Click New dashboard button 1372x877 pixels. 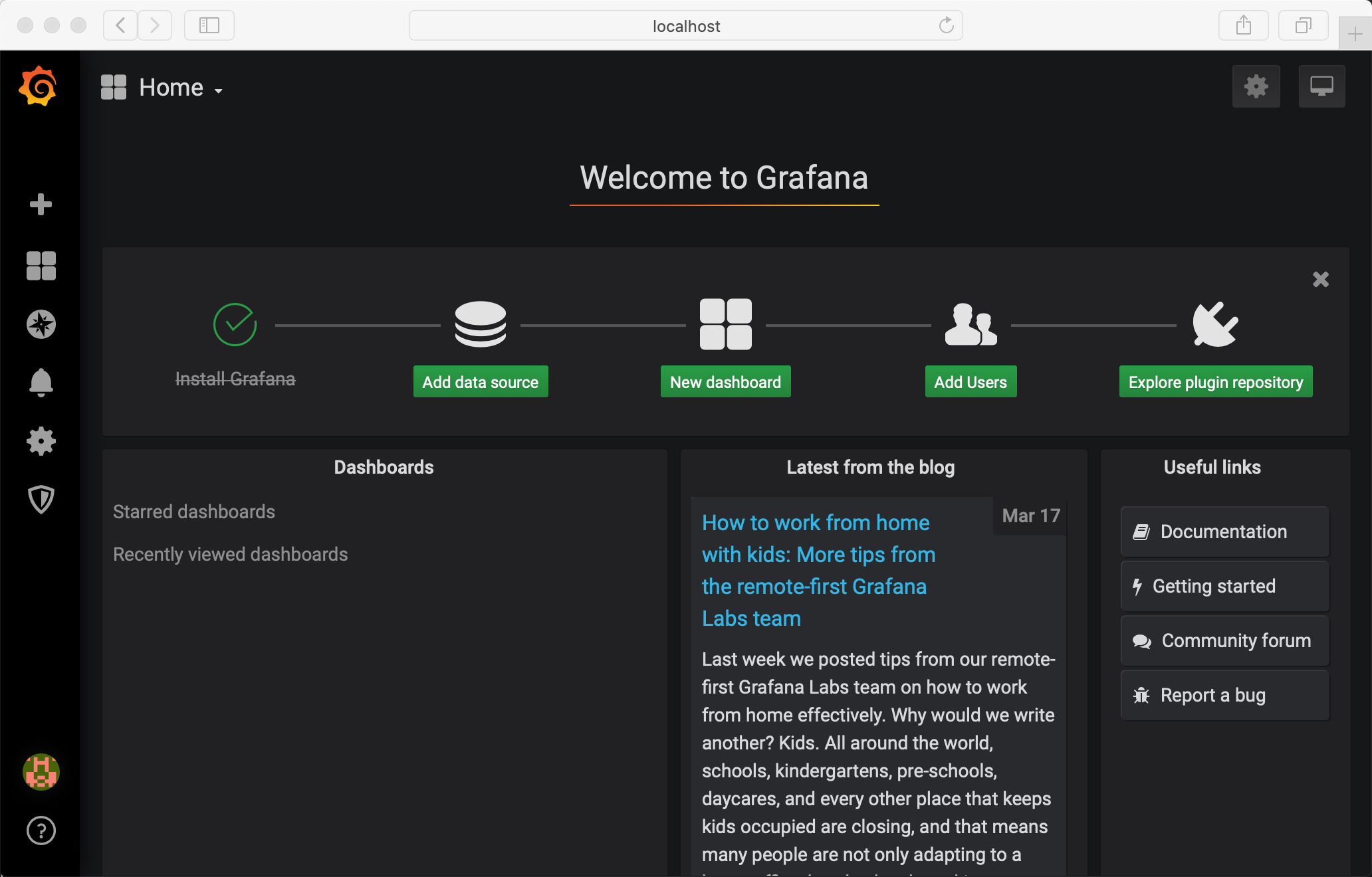pyautogui.click(x=725, y=382)
